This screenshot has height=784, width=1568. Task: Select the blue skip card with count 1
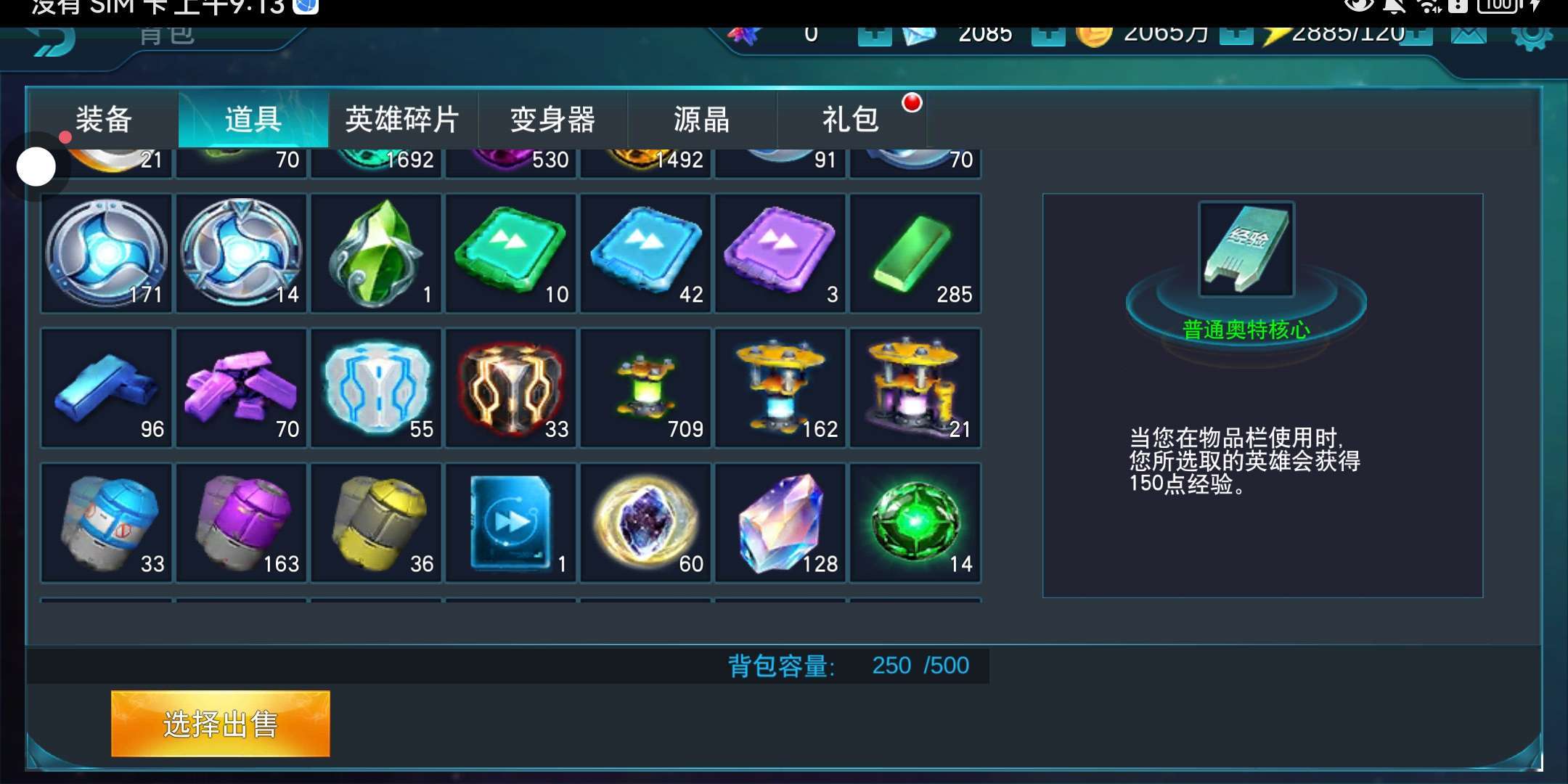pos(511,523)
